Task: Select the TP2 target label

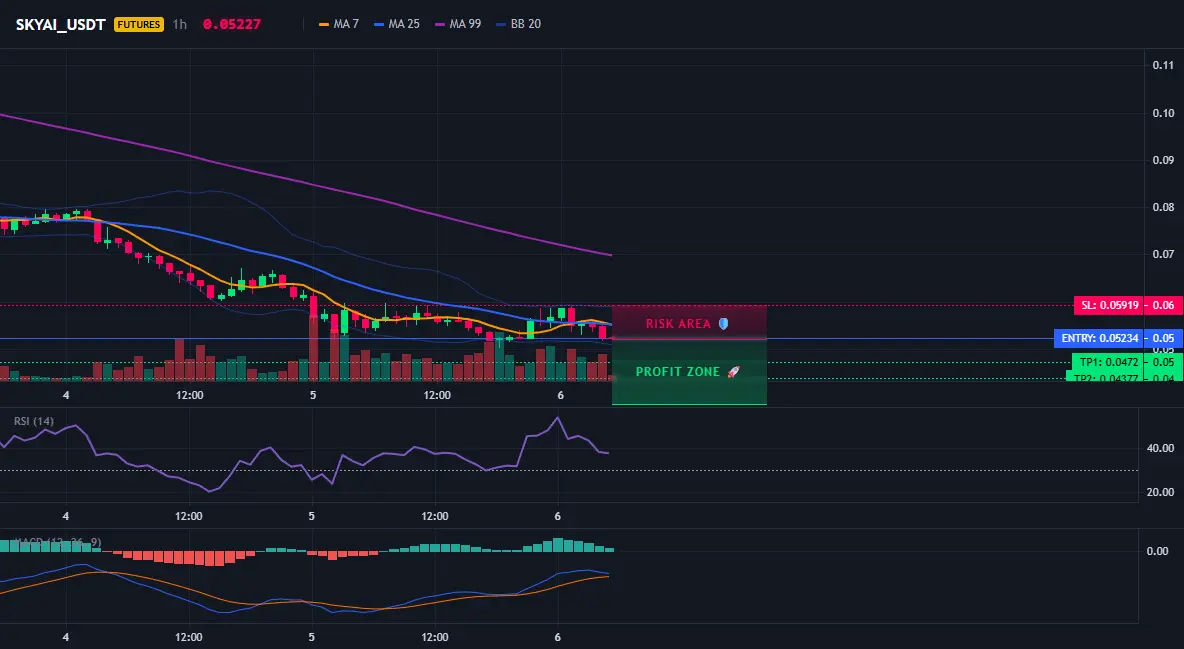Action: 1105,377
